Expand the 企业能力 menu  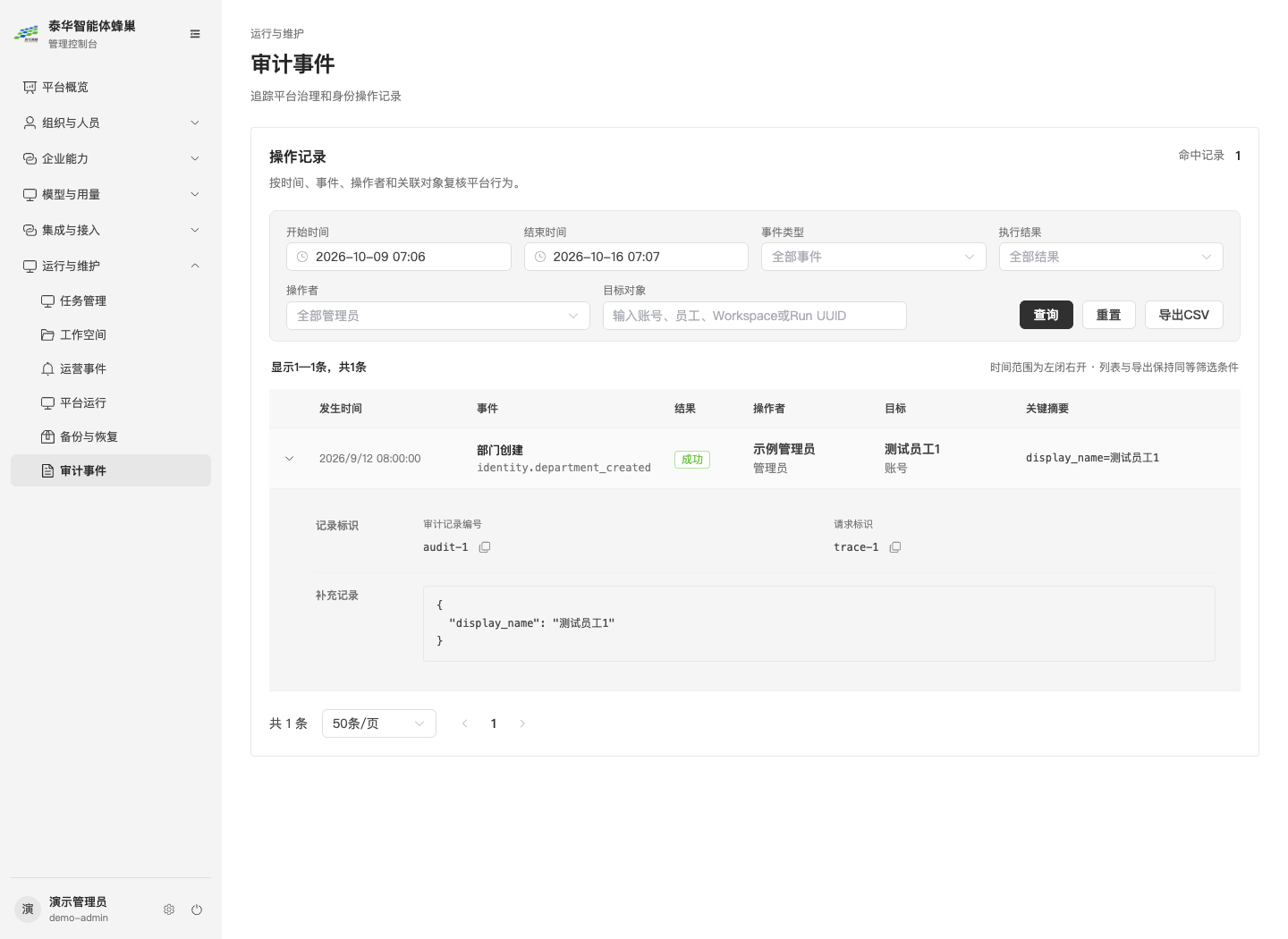111,158
